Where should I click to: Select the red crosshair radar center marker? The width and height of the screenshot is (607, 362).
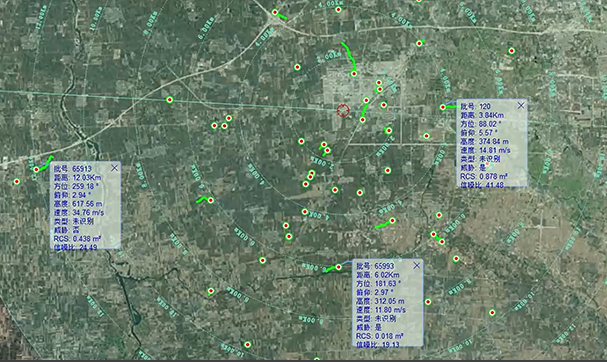pos(343,110)
